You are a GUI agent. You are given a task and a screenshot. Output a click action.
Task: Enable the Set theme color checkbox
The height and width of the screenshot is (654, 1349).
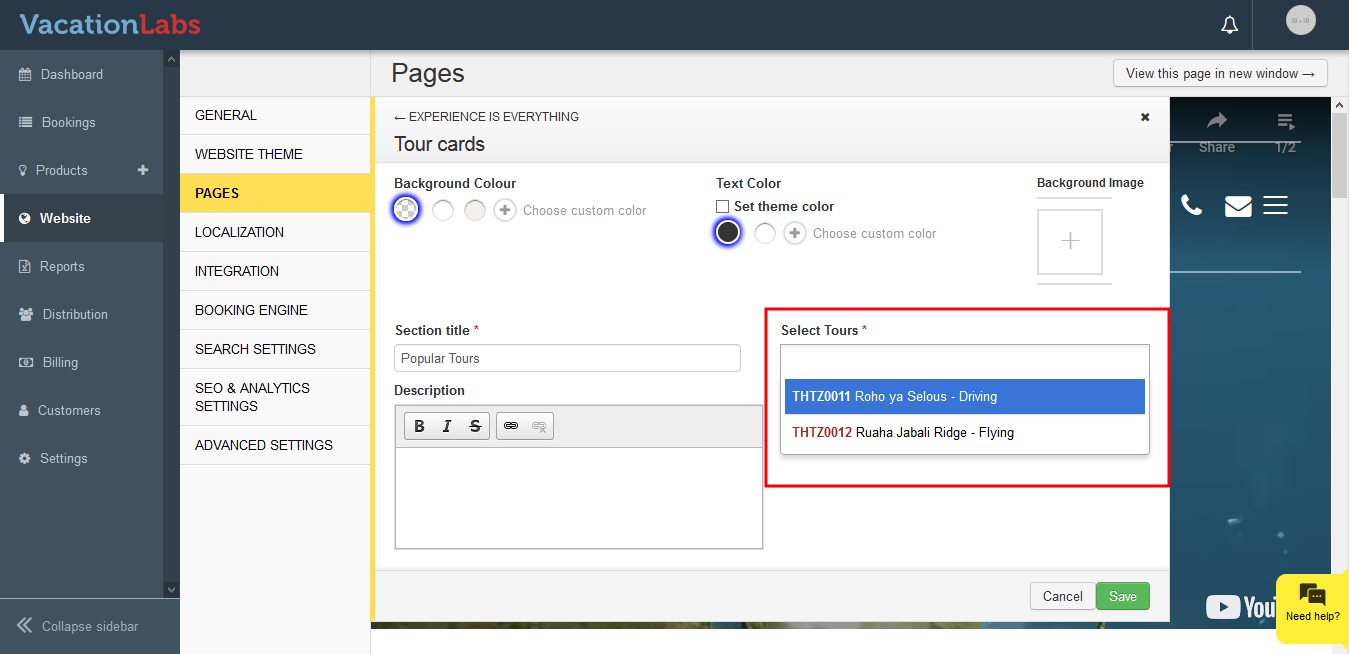pos(723,207)
